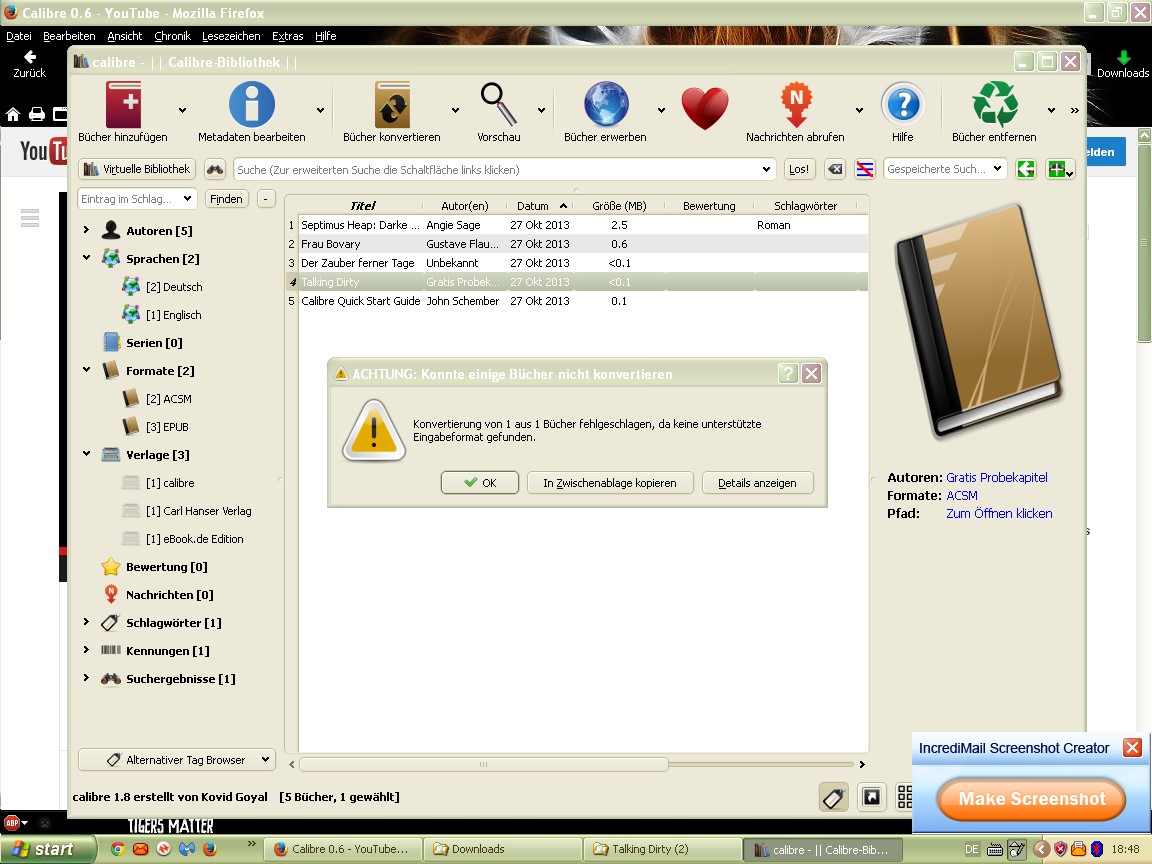The image size is (1152, 864).
Task: Expand the Autoren [5] tree node
Action: pos(86,230)
